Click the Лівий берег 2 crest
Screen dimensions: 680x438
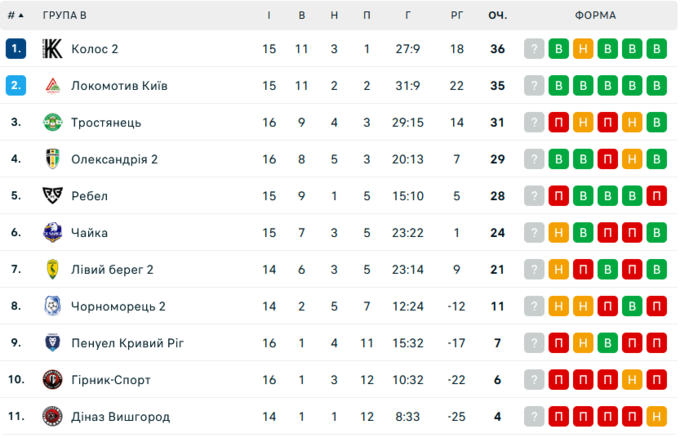click(x=53, y=269)
